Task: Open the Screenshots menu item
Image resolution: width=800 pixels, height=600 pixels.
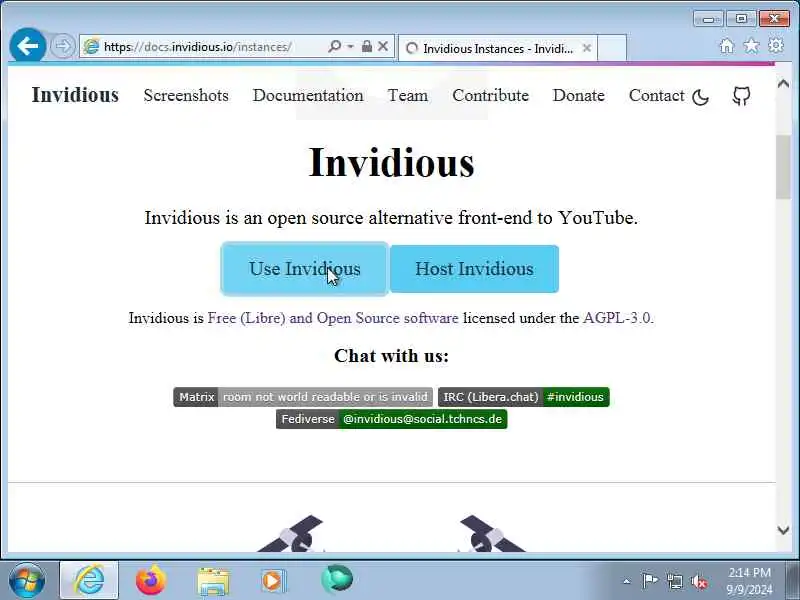Action: pyautogui.click(x=186, y=95)
